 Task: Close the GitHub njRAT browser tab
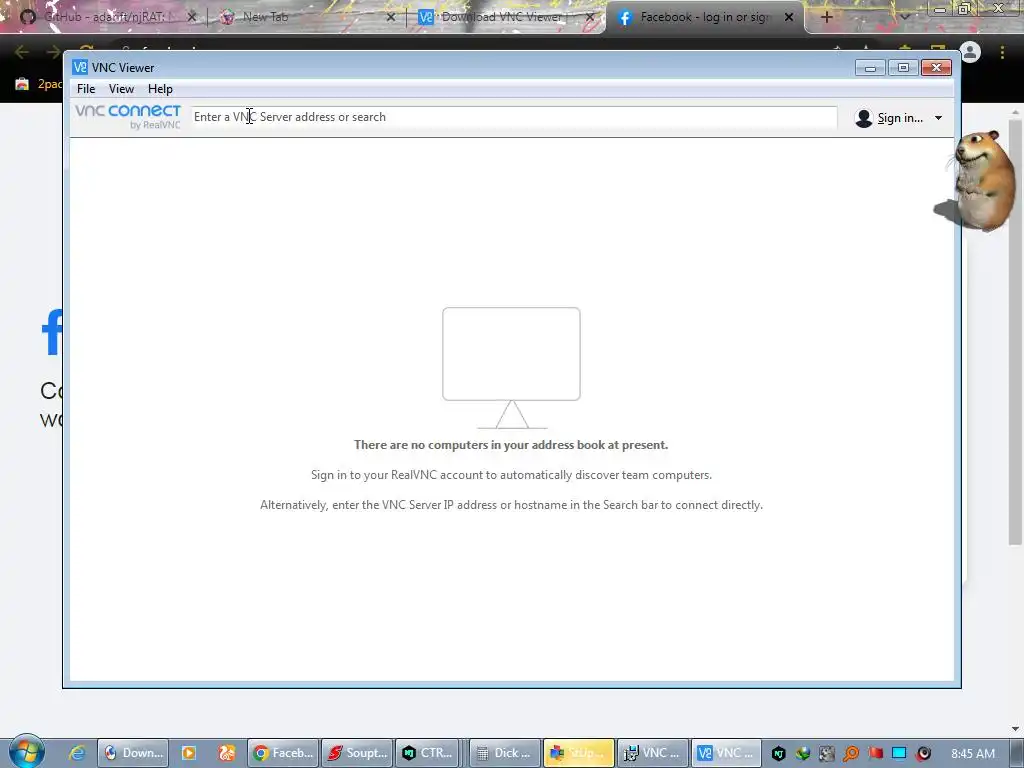191,17
